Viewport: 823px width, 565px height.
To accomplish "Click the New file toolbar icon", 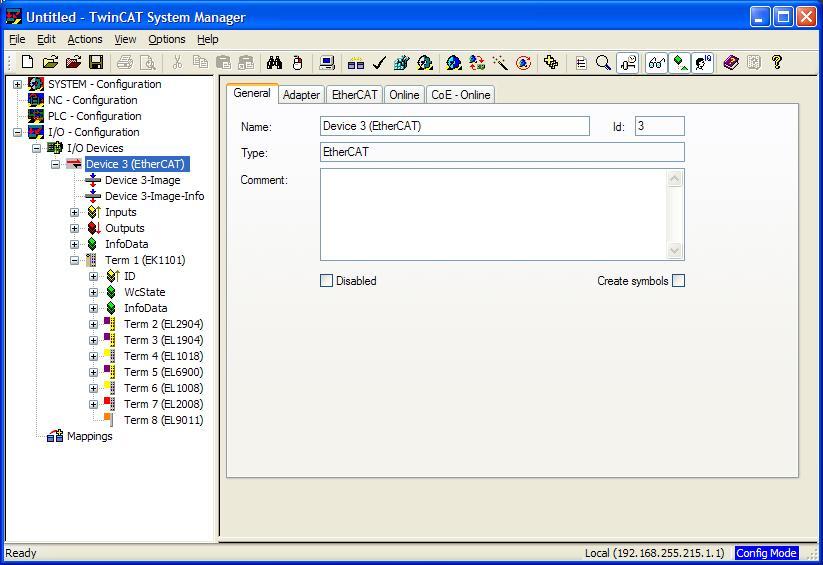I will coord(27,62).
